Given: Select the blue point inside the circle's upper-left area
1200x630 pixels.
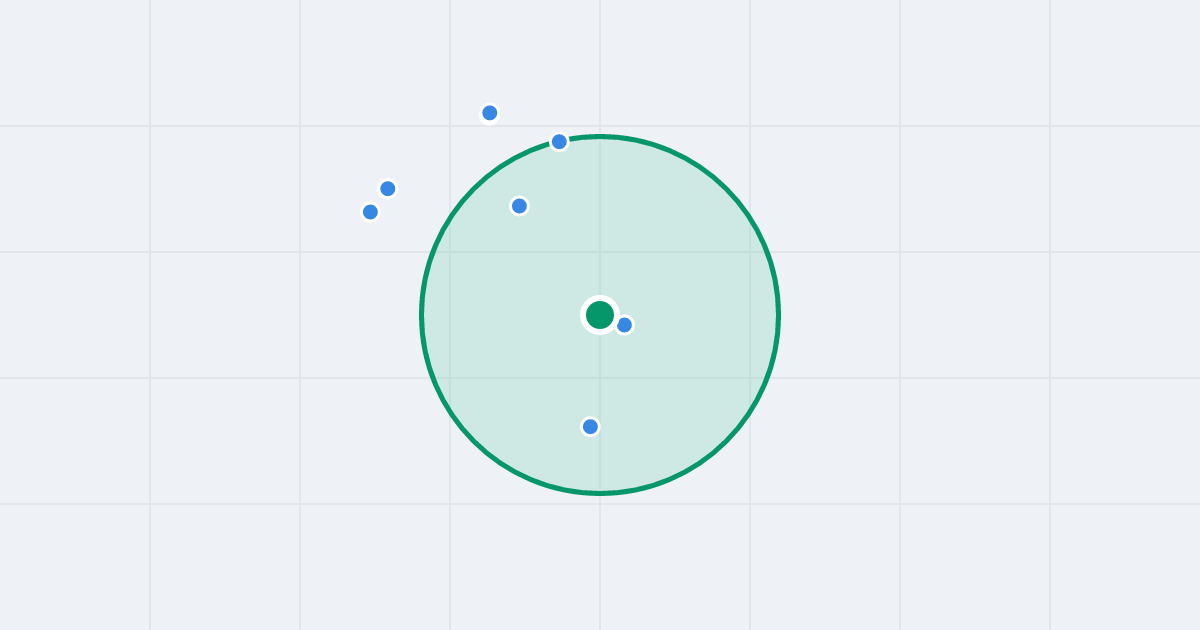Looking at the screenshot, I should [x=519, y=206].
